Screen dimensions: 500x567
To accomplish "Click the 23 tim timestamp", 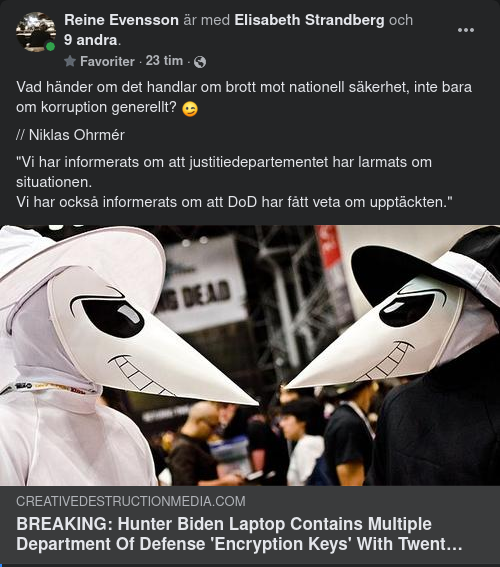I will pyautogui.click(x=164, y=61).
